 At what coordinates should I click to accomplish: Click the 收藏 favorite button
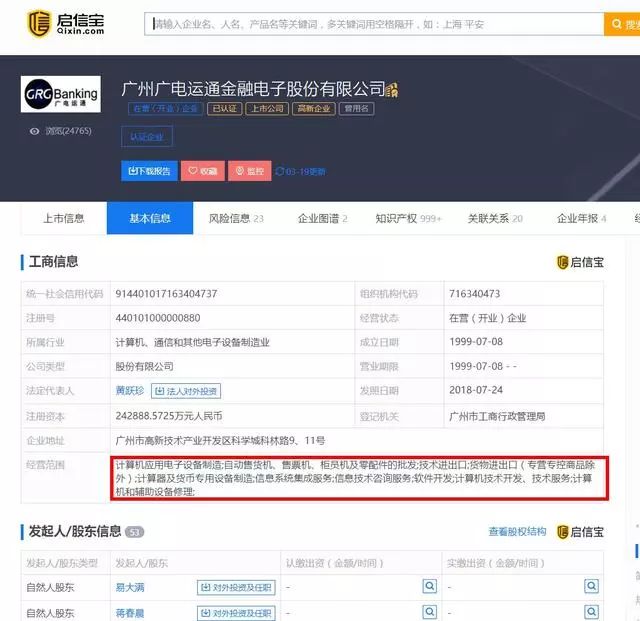click(x=203, y=171)
